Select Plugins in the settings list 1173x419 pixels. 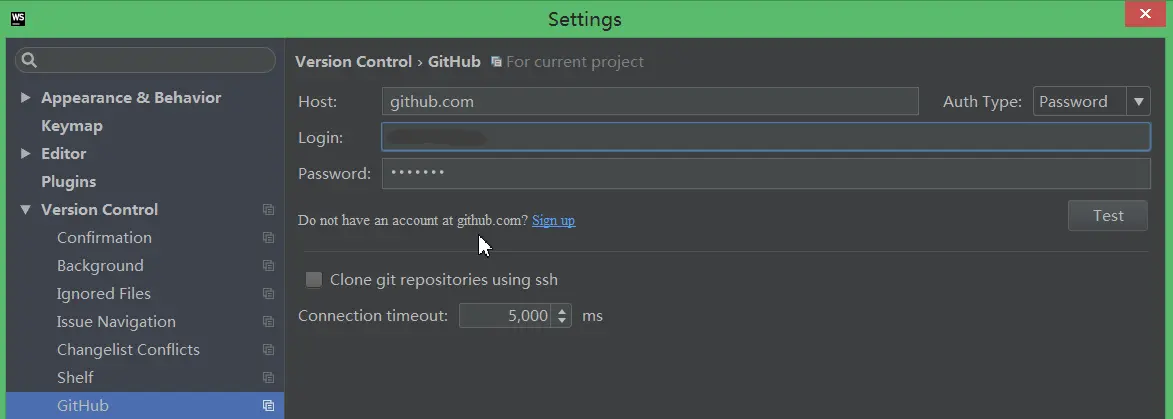pyautogui.click(x=68, y=182)
